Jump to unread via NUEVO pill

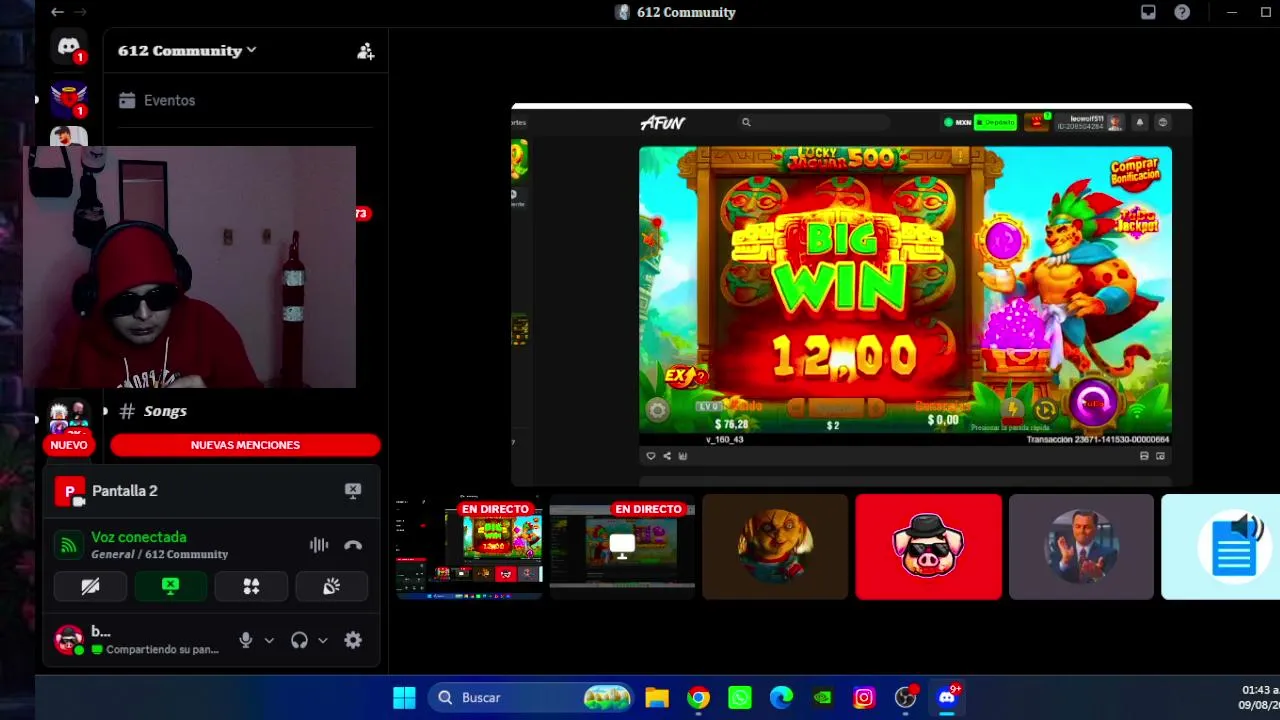[69, 445]
